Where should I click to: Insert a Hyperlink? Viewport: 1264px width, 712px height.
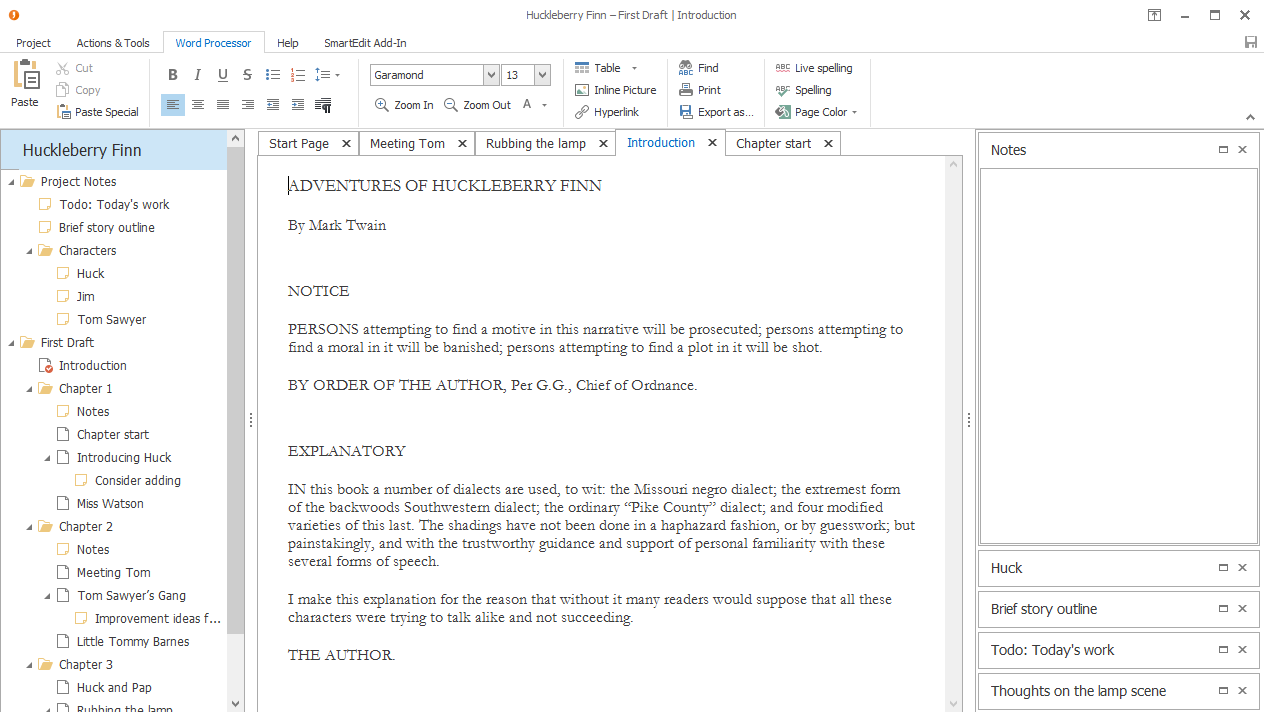pos(610,111)
